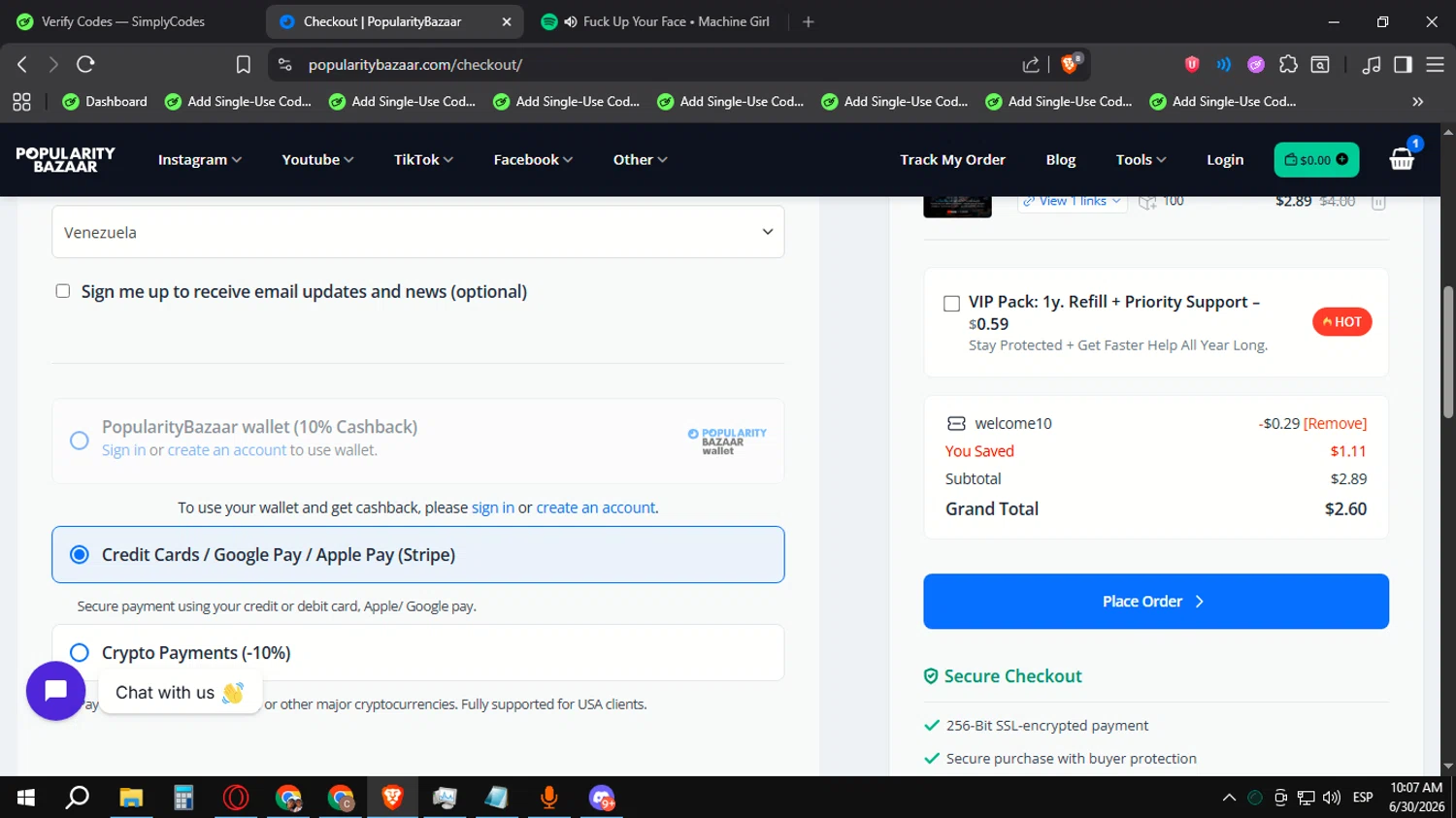Open the Windows Start menu

pos(26,798)
